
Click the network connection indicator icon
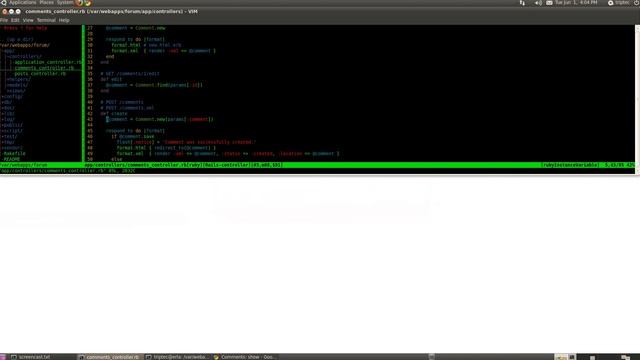click(522, 3)
